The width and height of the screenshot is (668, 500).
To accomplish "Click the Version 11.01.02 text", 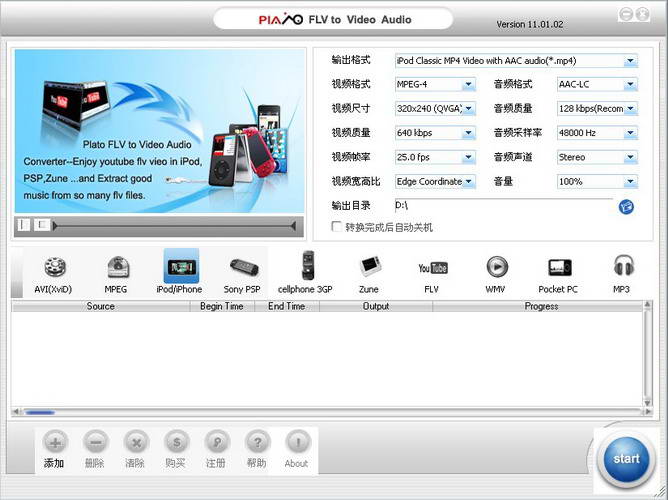I will pyautogui.click(x=530, y=24).
